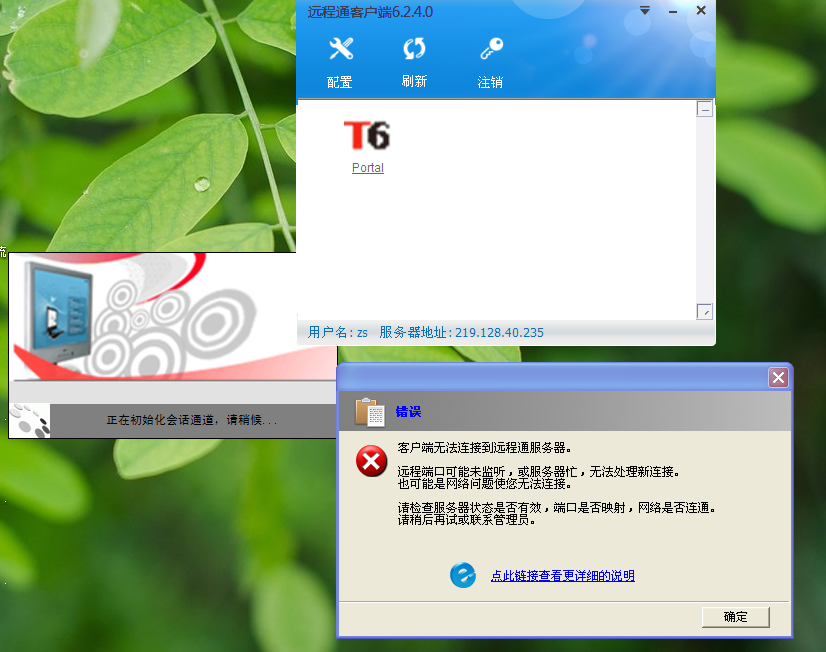Click the 刷新 refresh icon
Viewport: 826px width, 652px height.
pyautogui.click(x=414, y=48)
